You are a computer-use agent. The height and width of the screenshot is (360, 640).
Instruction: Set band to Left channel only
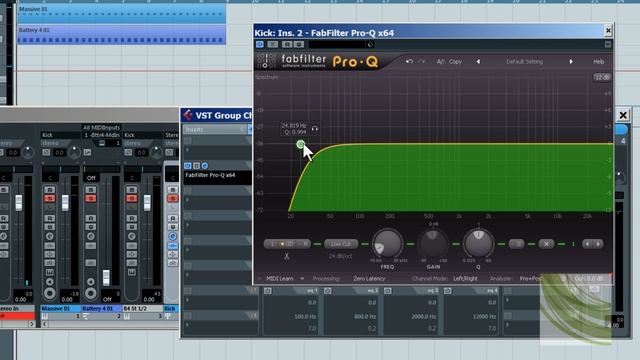click(272, 244)
